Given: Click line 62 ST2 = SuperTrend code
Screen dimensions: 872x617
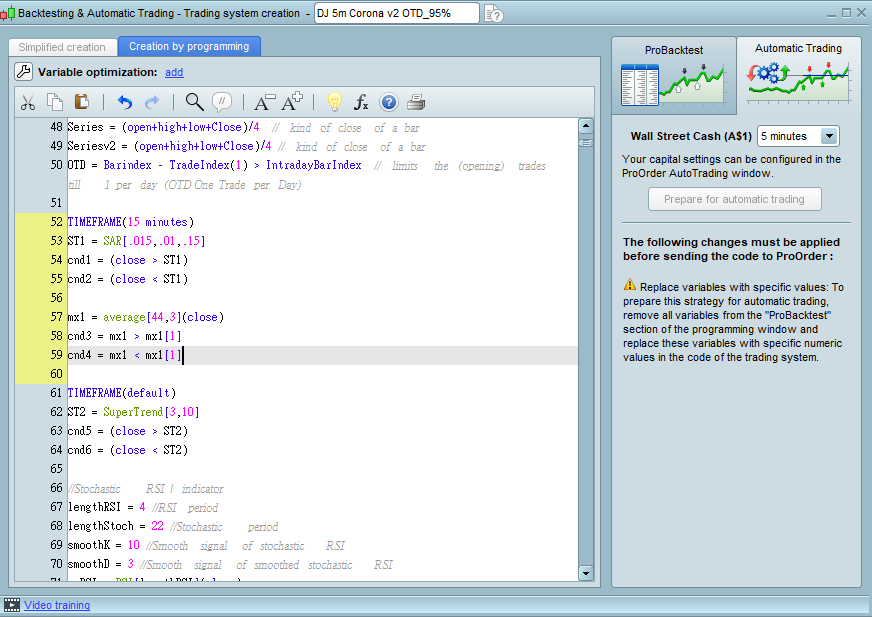Looking at the screenshot, I should (x=133, y=412).
